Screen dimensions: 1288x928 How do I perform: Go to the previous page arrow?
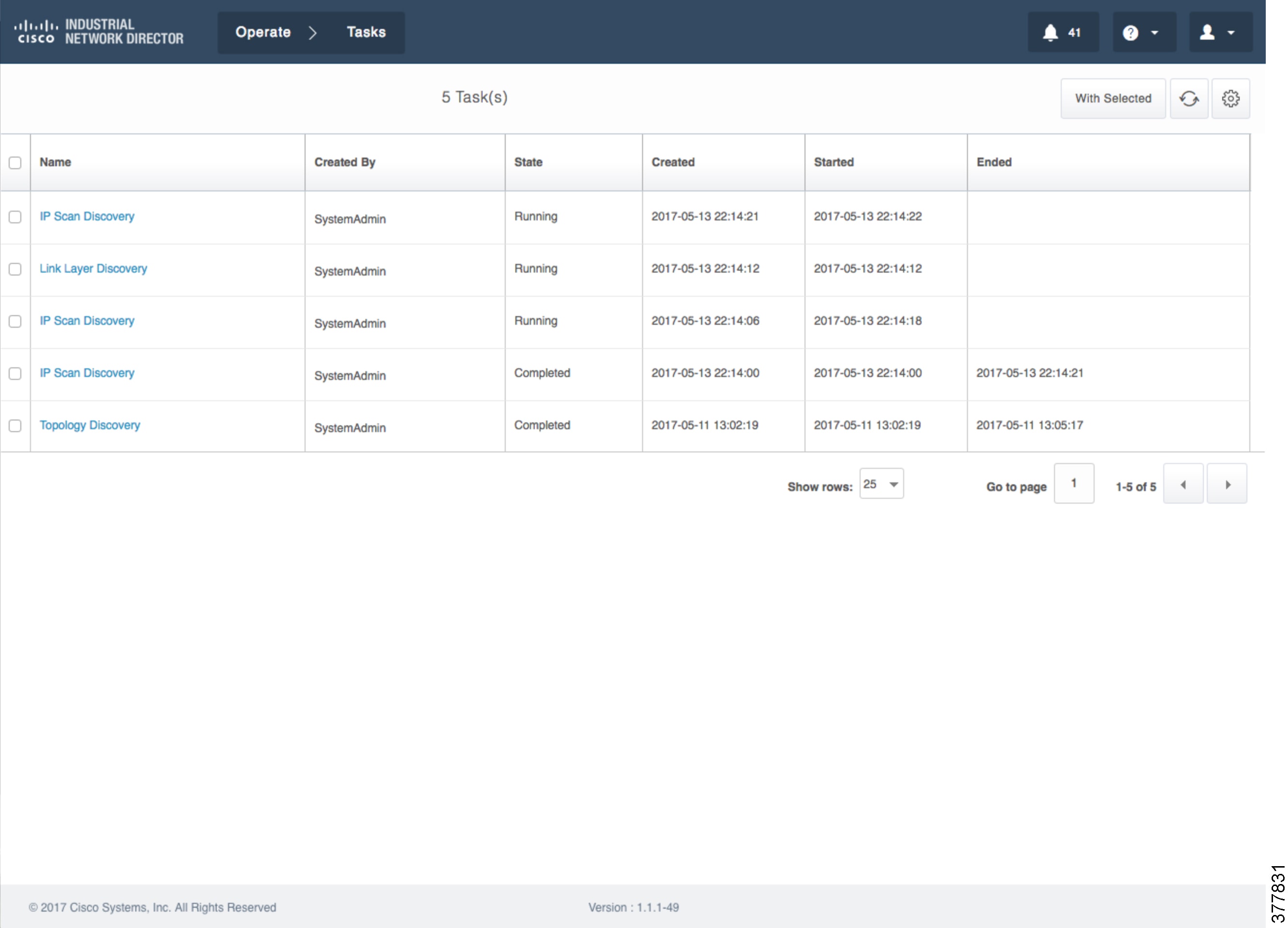[x=1183, y=484]
